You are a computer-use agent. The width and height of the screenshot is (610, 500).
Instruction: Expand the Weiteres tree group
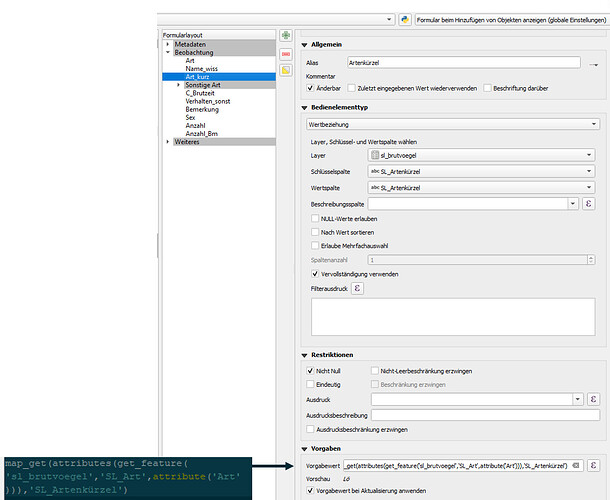168,142
